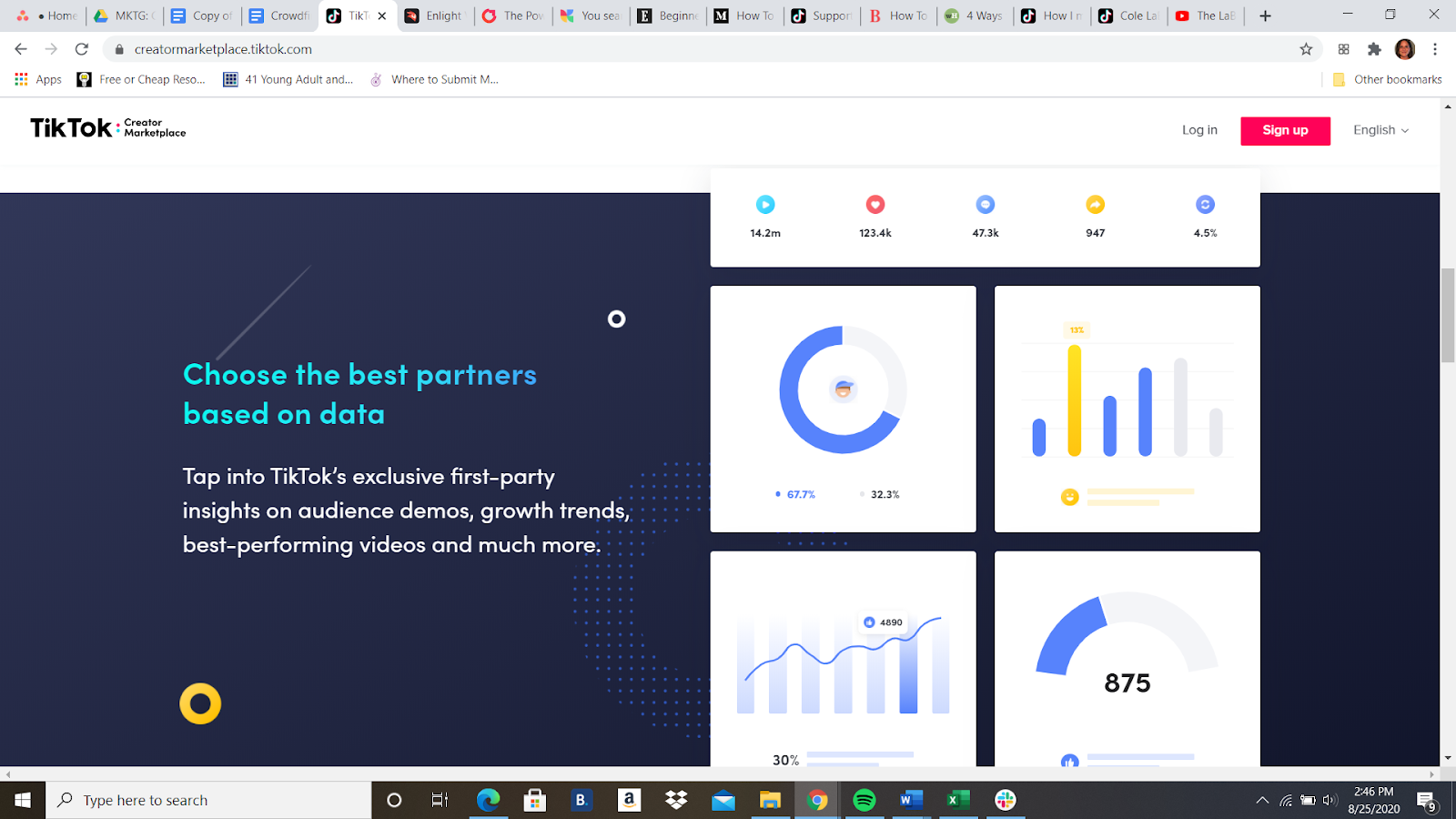Open Spotify from the taskbar
The image size is (1456, 819).
pyautogui.click(x=864, y=800)
